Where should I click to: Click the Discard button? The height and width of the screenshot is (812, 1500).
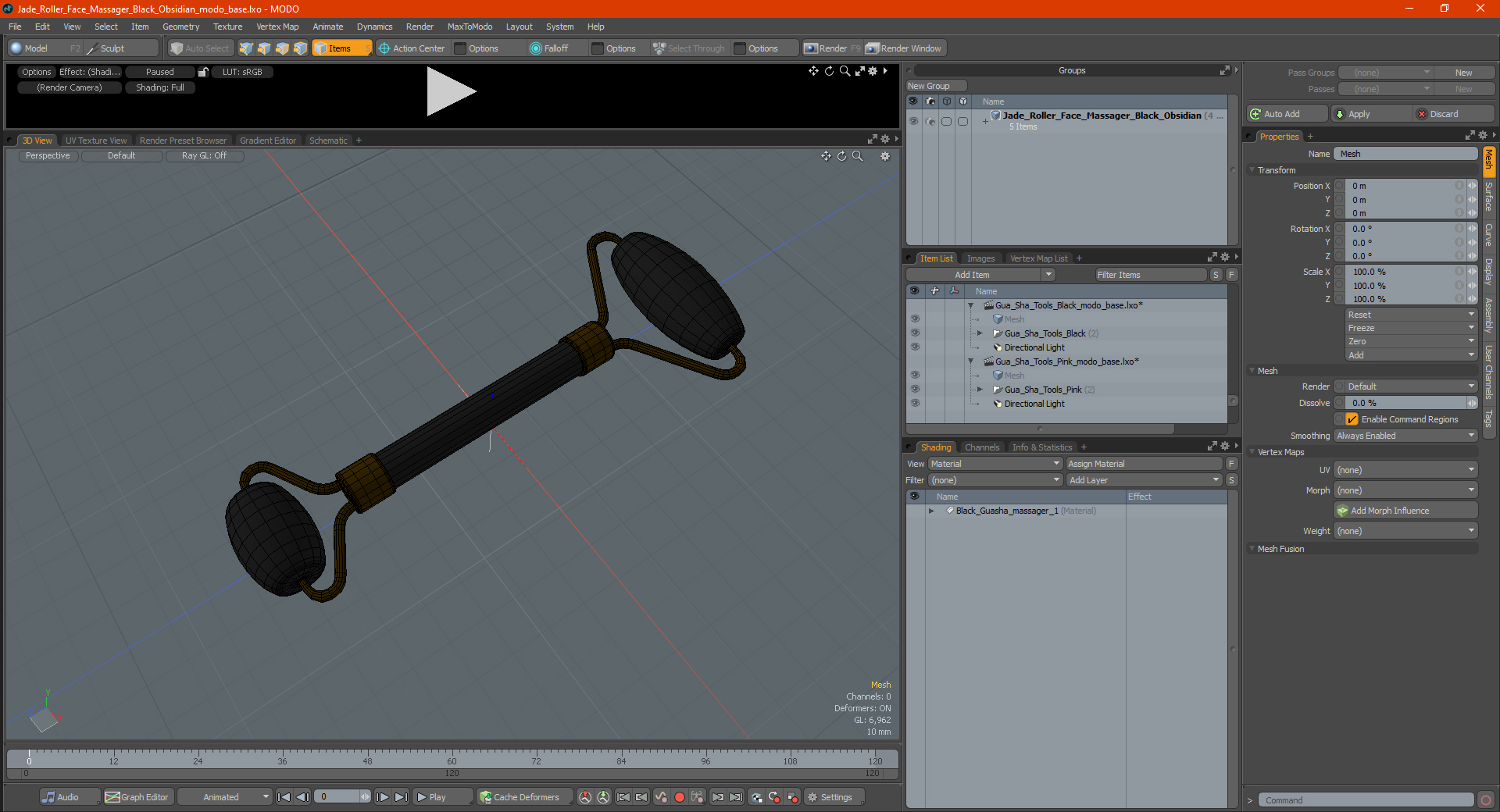(1454, 114)
